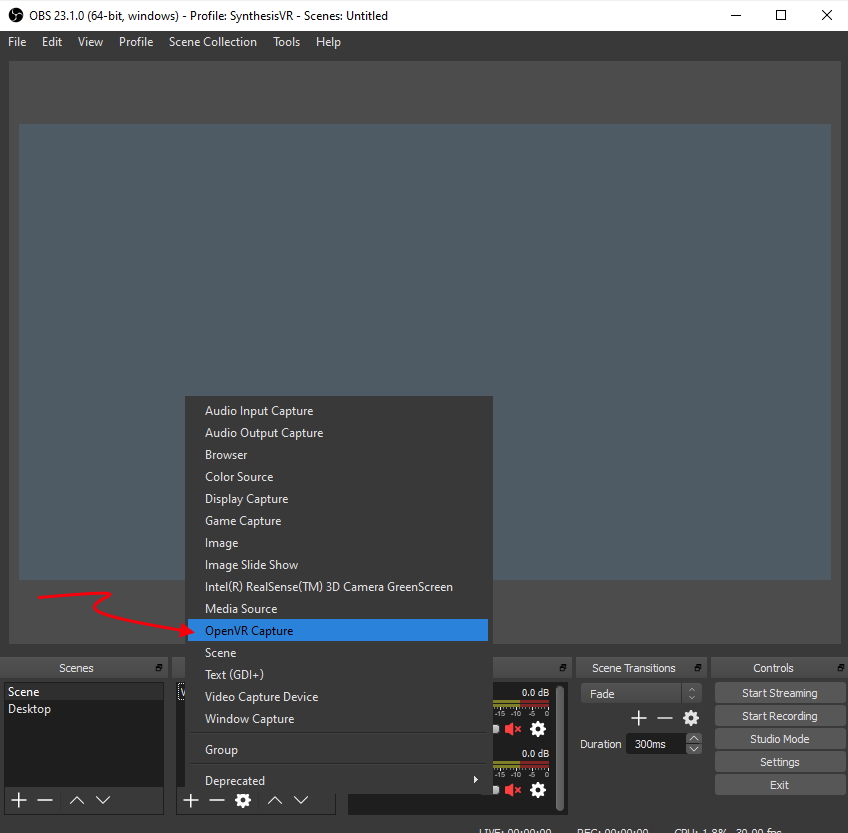This screenshot has height=833, width=848.
Task: Choose Scene from the add-source menu
Action: coord(338,653)
